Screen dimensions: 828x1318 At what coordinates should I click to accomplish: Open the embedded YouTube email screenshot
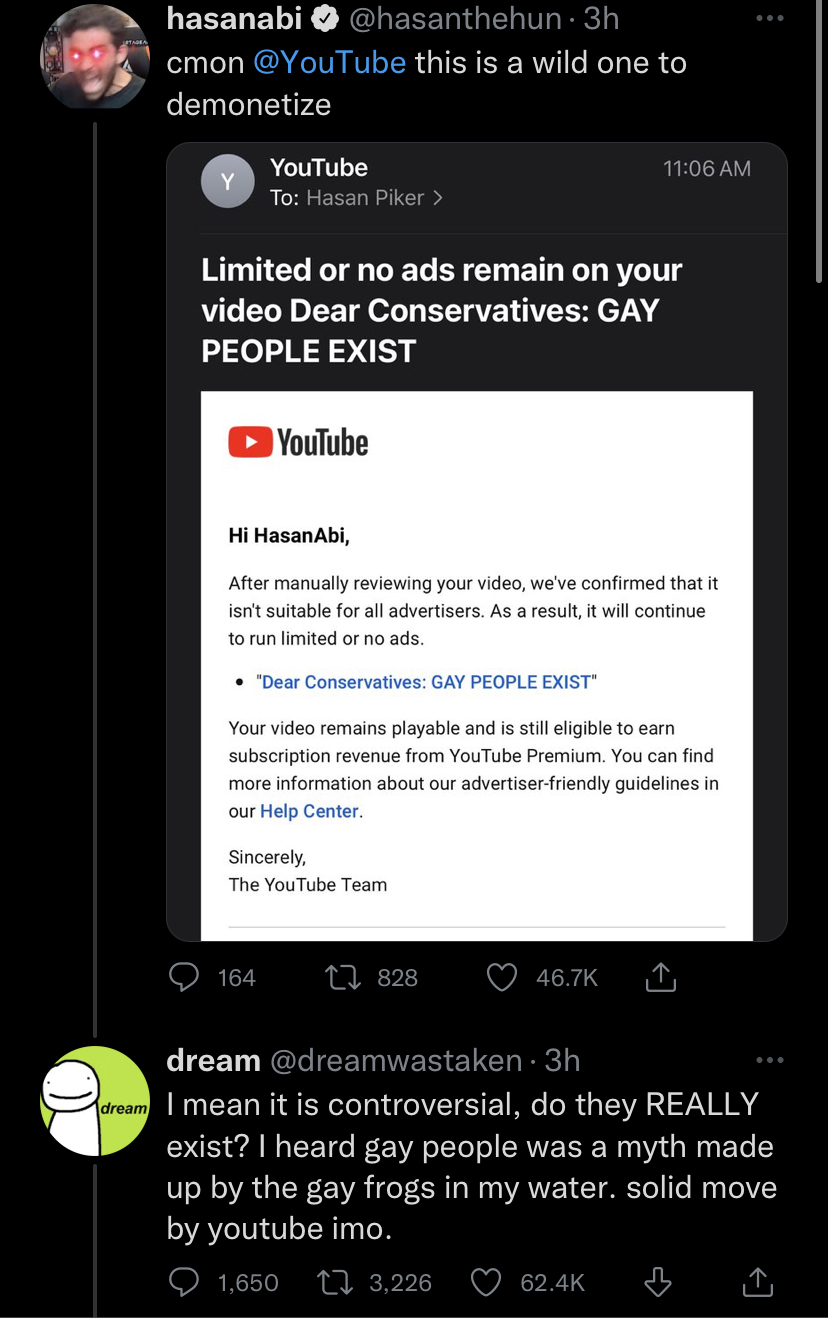(477, 542)
